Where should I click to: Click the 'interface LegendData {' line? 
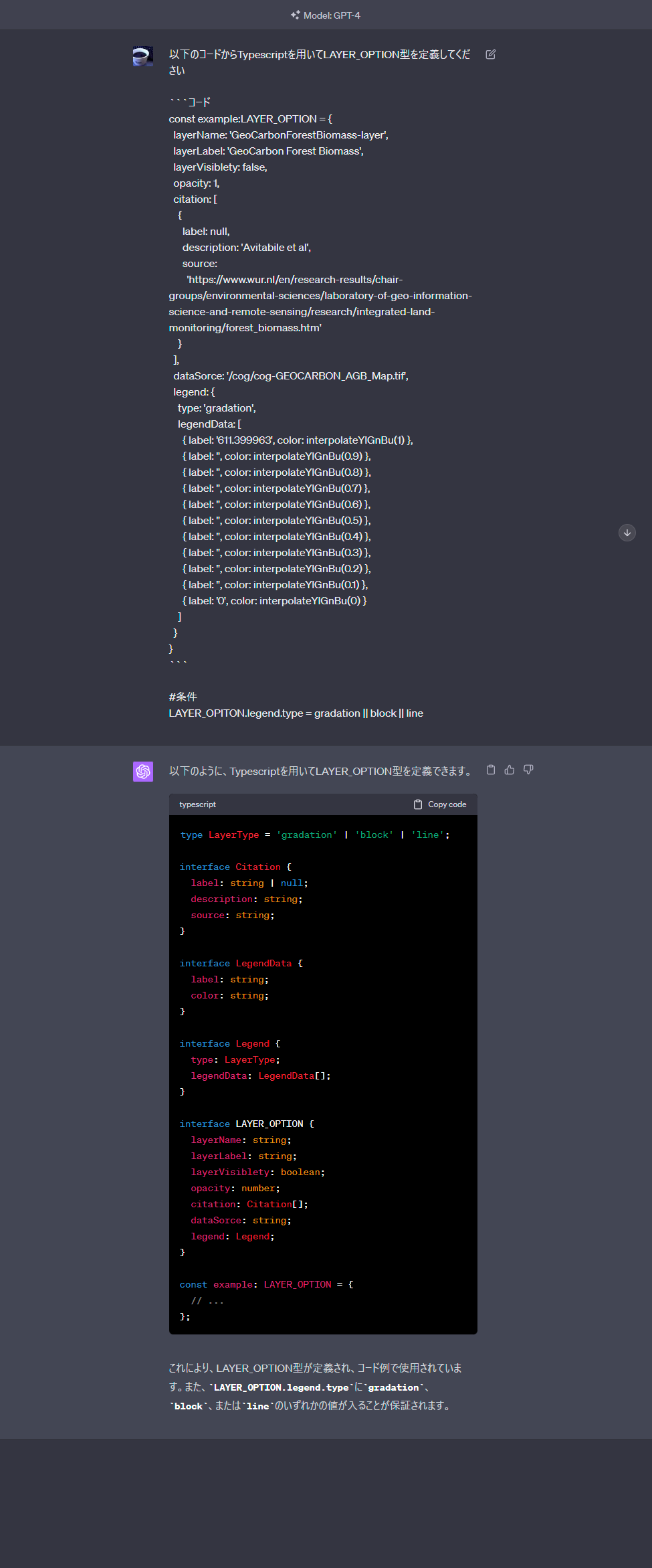pyautogui.click(x=241, y=964)
